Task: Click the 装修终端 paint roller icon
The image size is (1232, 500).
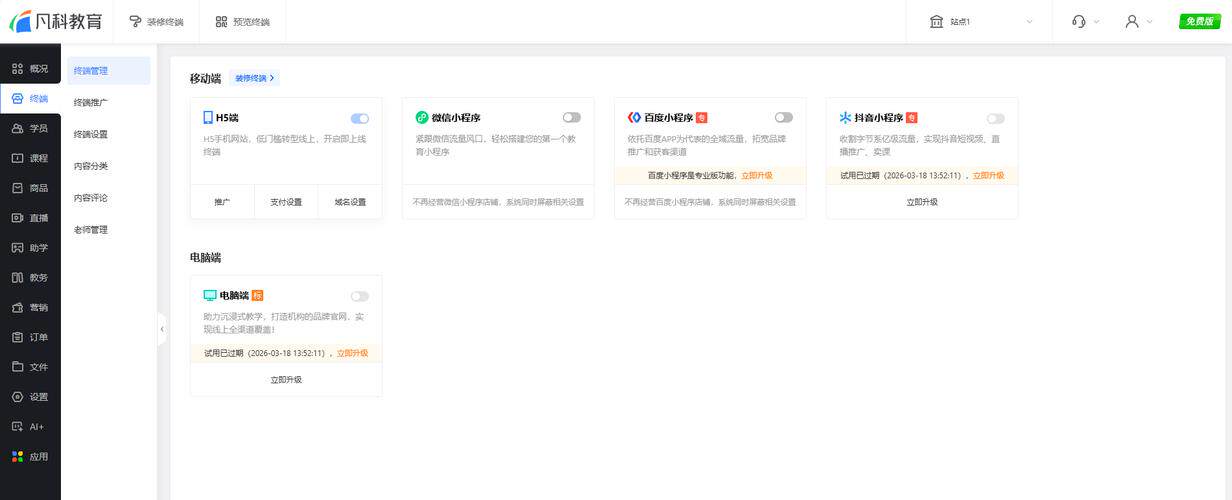Action: (136, 21)
